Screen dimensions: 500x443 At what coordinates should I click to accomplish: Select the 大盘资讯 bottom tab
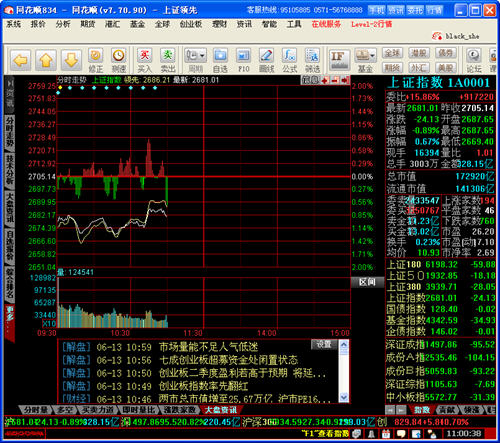point(221,410)
